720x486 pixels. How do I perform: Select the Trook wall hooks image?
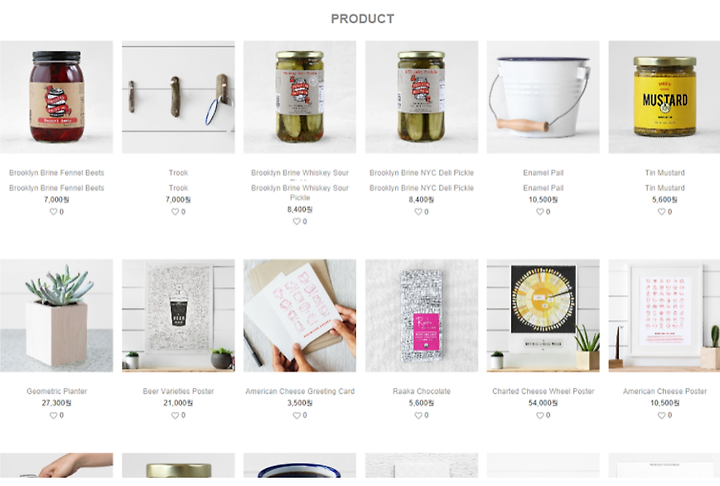coord(178,97)
